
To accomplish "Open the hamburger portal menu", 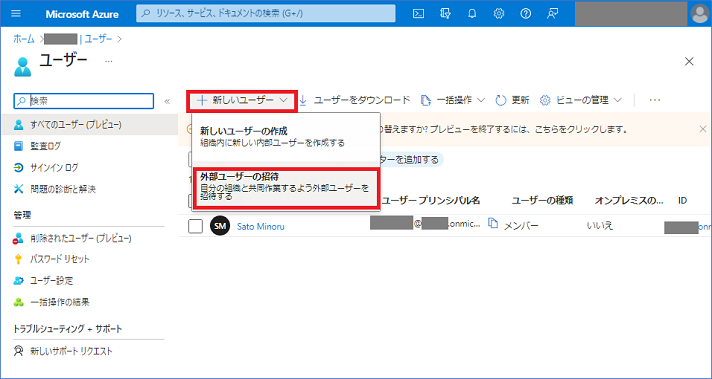I will coord(16,14).
